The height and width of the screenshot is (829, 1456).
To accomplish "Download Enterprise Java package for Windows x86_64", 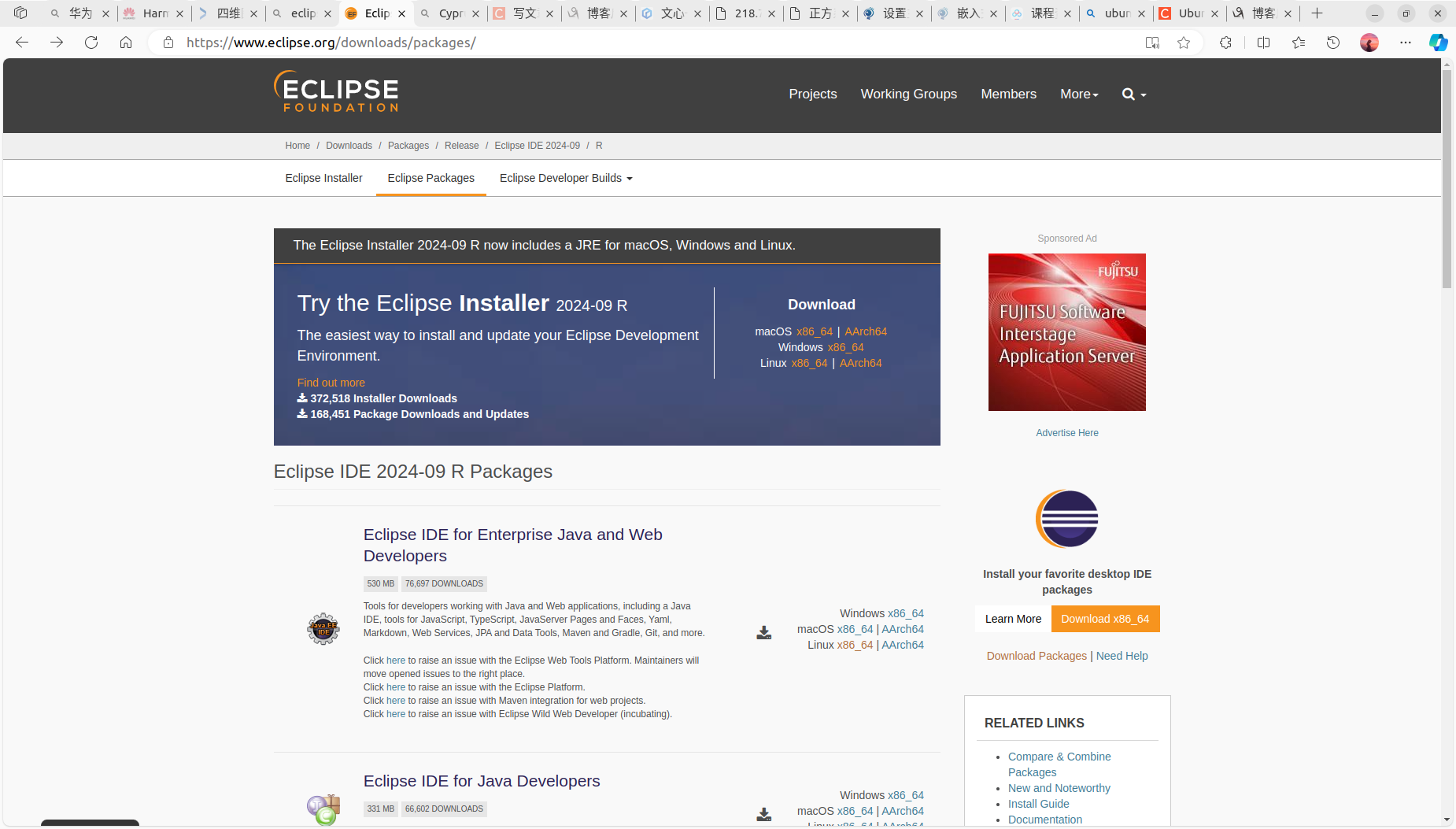I will click(906, 613).
